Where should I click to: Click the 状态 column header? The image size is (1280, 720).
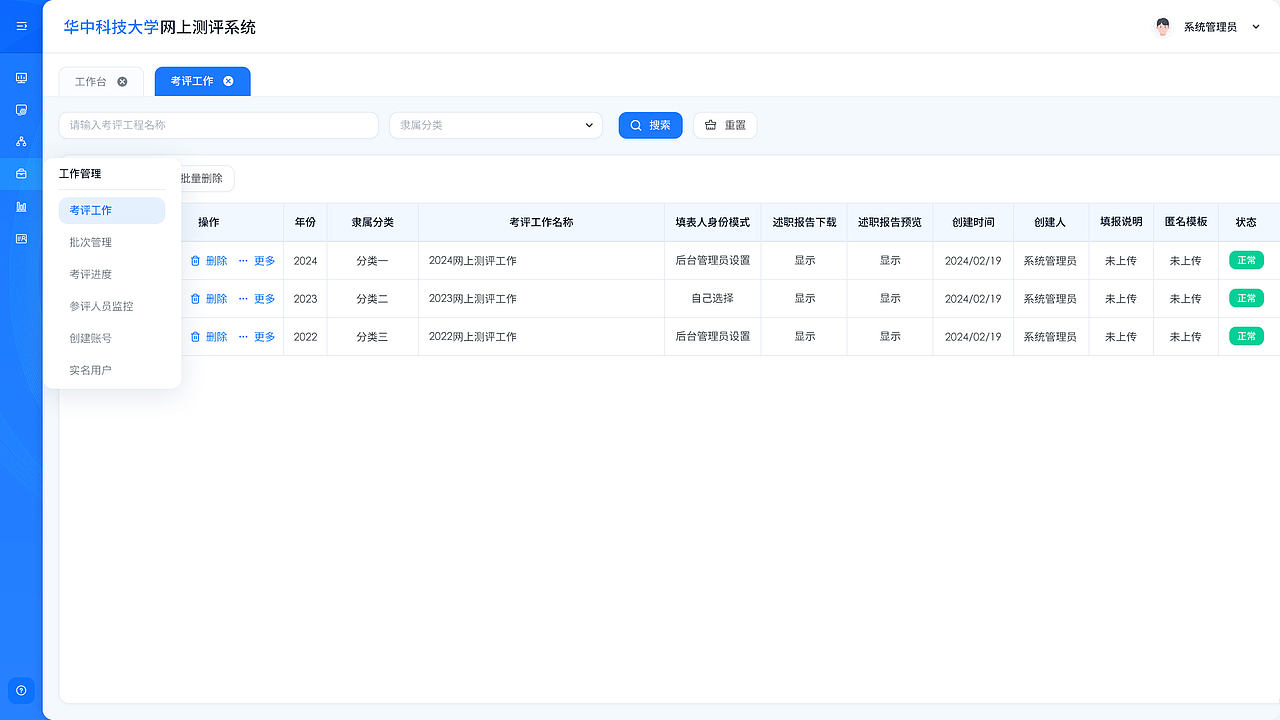pos(1246,222)
